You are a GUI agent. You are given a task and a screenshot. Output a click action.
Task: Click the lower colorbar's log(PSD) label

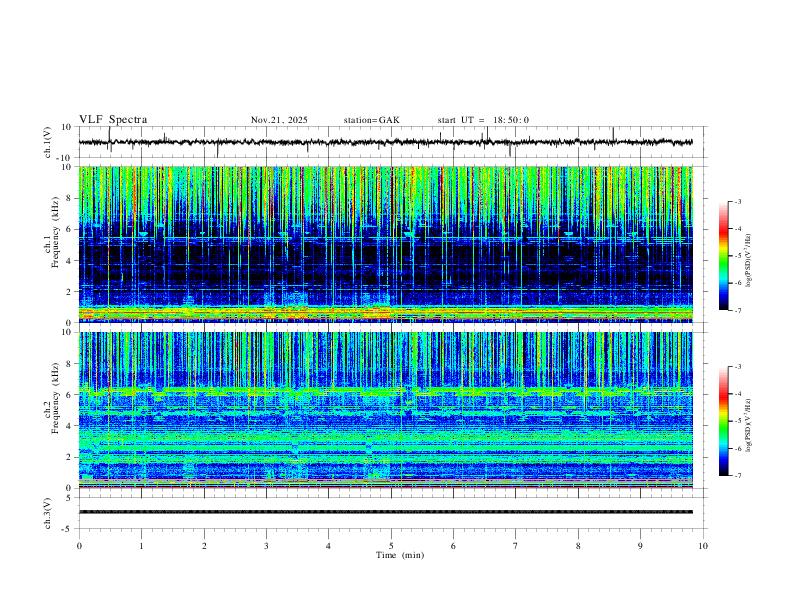748,426
